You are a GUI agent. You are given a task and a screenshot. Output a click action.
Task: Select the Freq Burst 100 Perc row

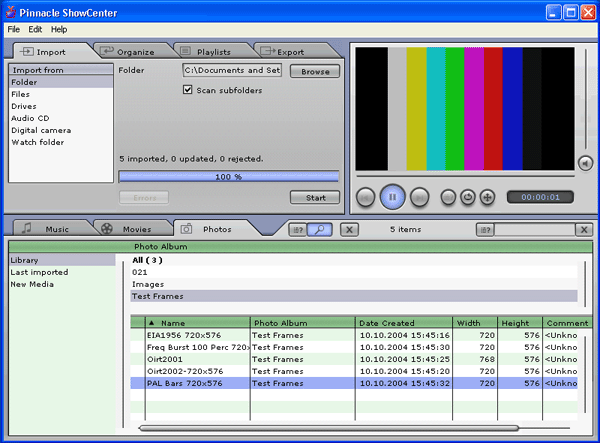click(354, 347)
